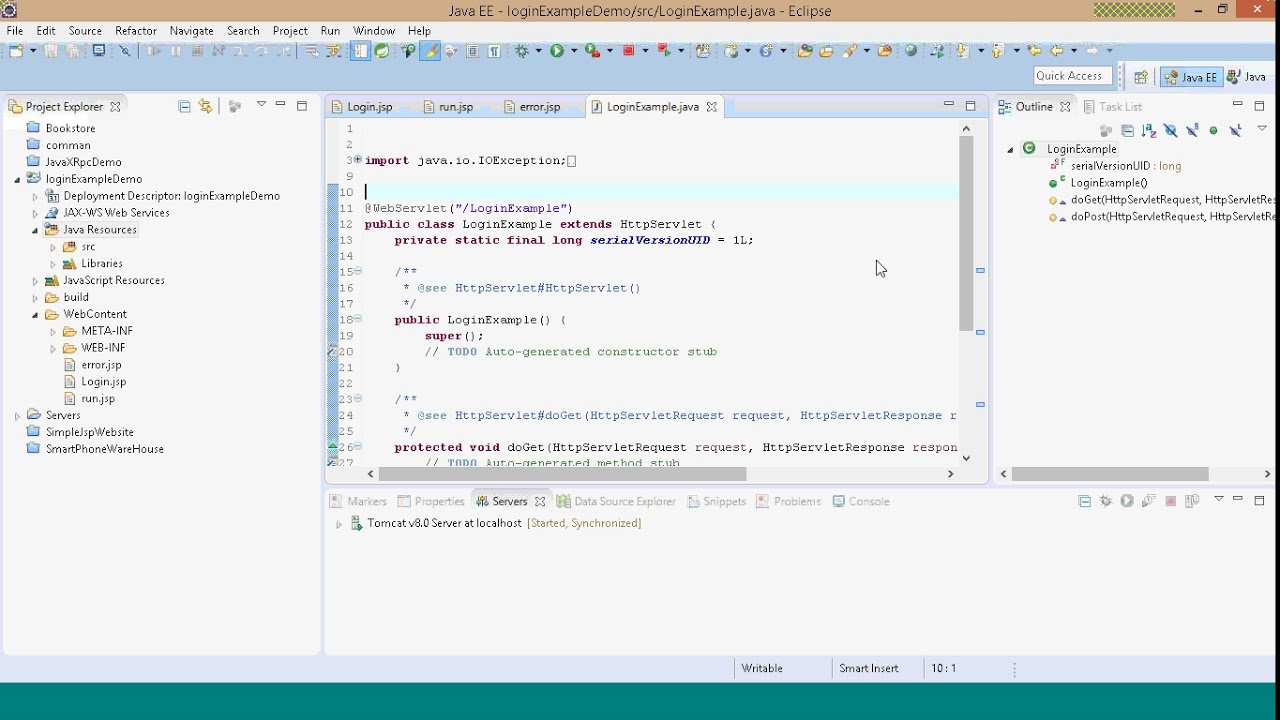Toggle Show Whitespace Characters button
This screenshot has width=1280, height=720.
(494, 50)
